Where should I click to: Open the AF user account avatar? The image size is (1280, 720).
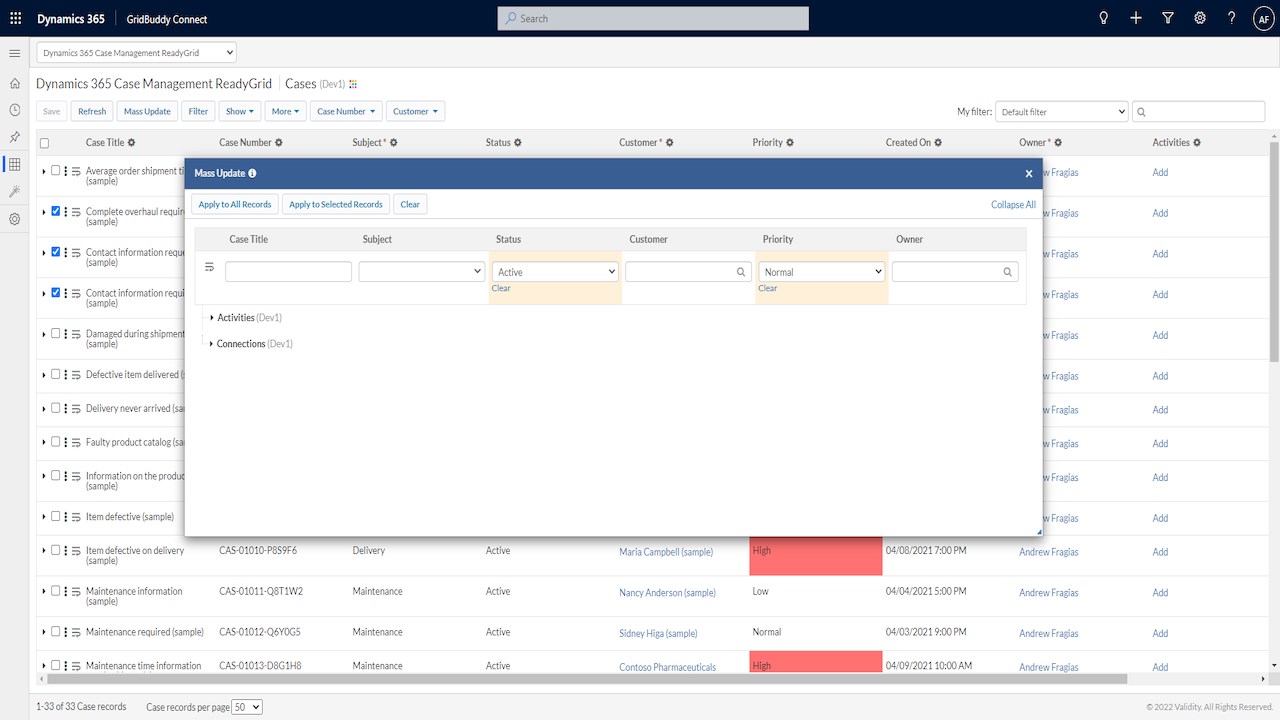point(1263,18)
